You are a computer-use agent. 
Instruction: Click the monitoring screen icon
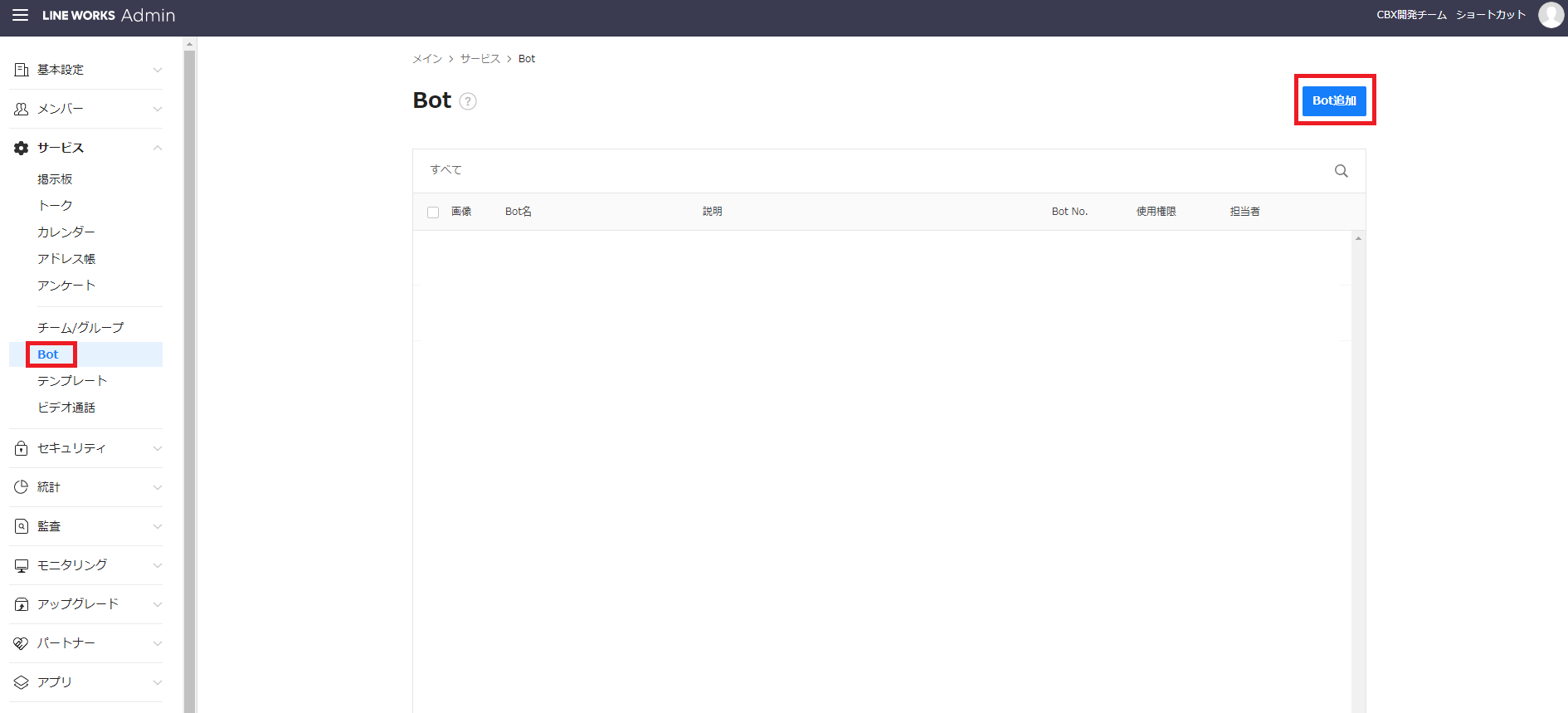tap(22, 565)
